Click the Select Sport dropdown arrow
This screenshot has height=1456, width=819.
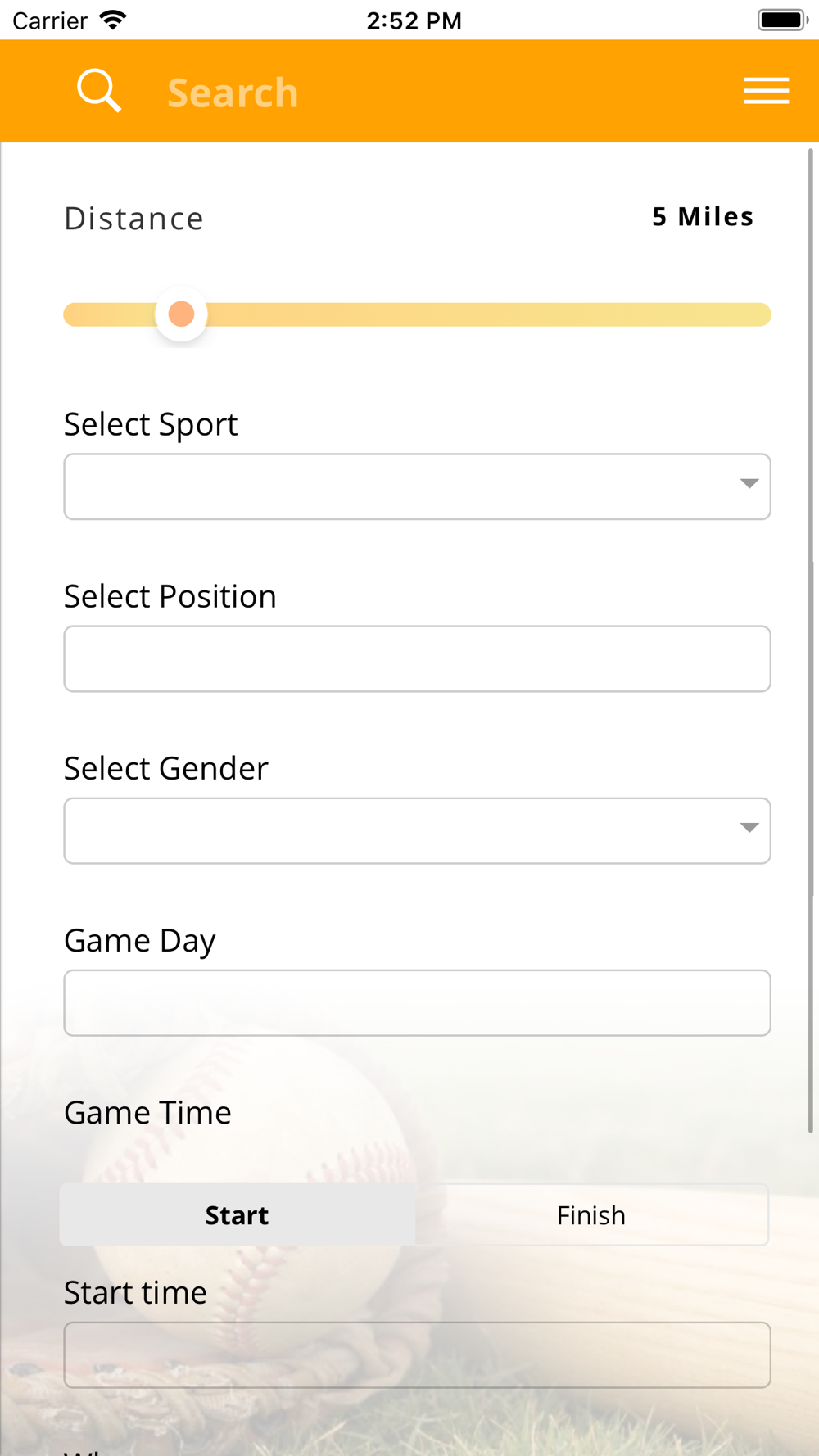[x=749, y=484]
